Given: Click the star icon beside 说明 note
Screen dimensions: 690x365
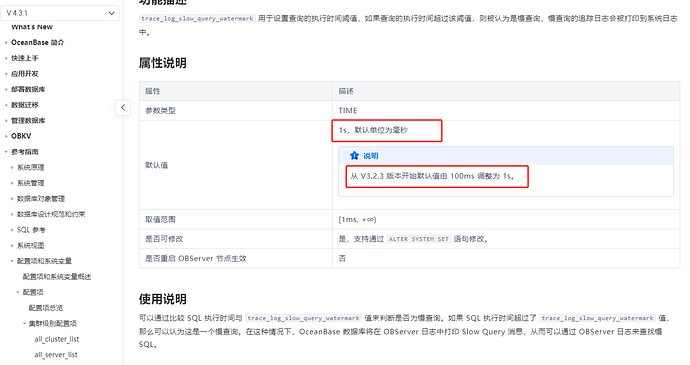Looking at the screenshot, I should [x=354, y=155].
